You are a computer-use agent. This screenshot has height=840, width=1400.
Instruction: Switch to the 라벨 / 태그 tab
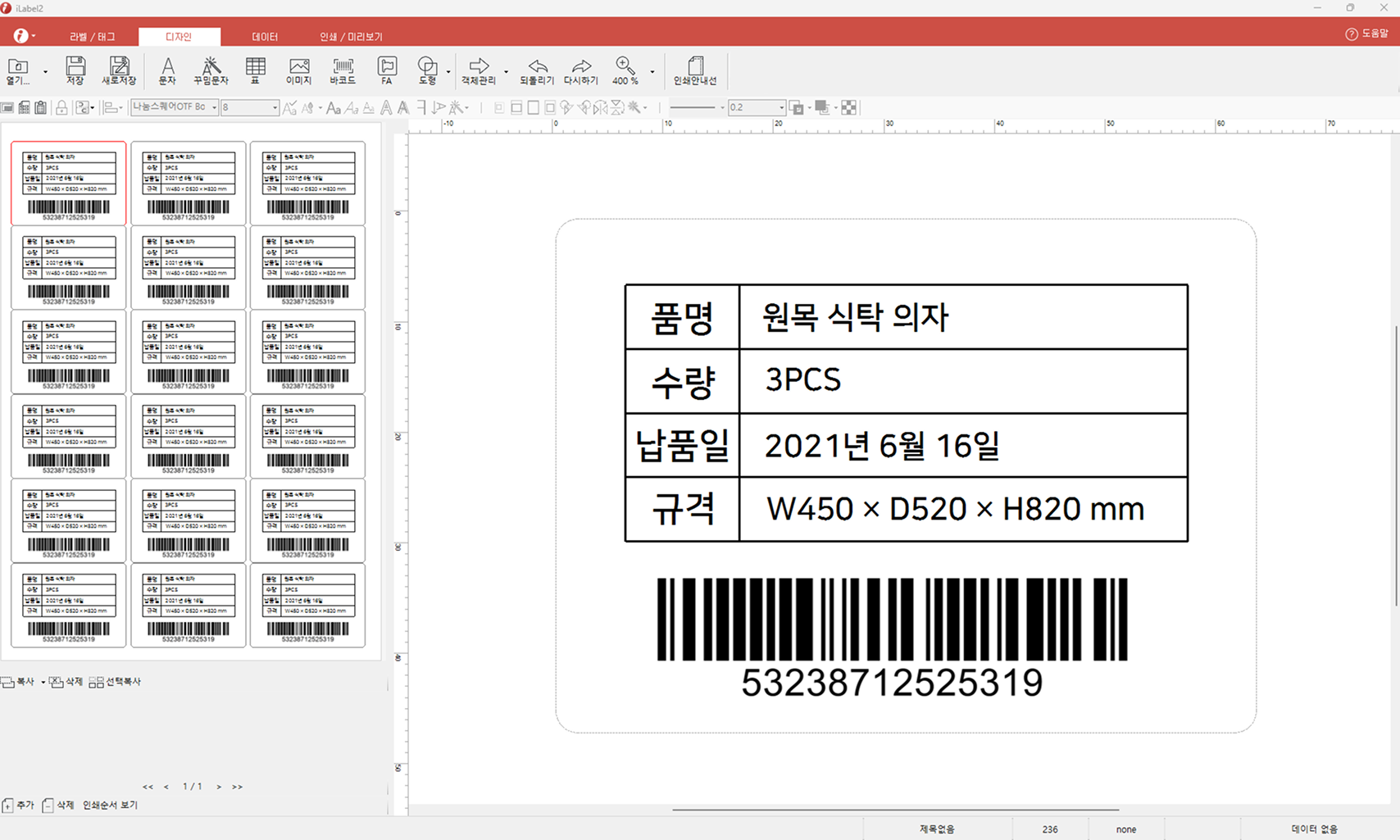93,37
